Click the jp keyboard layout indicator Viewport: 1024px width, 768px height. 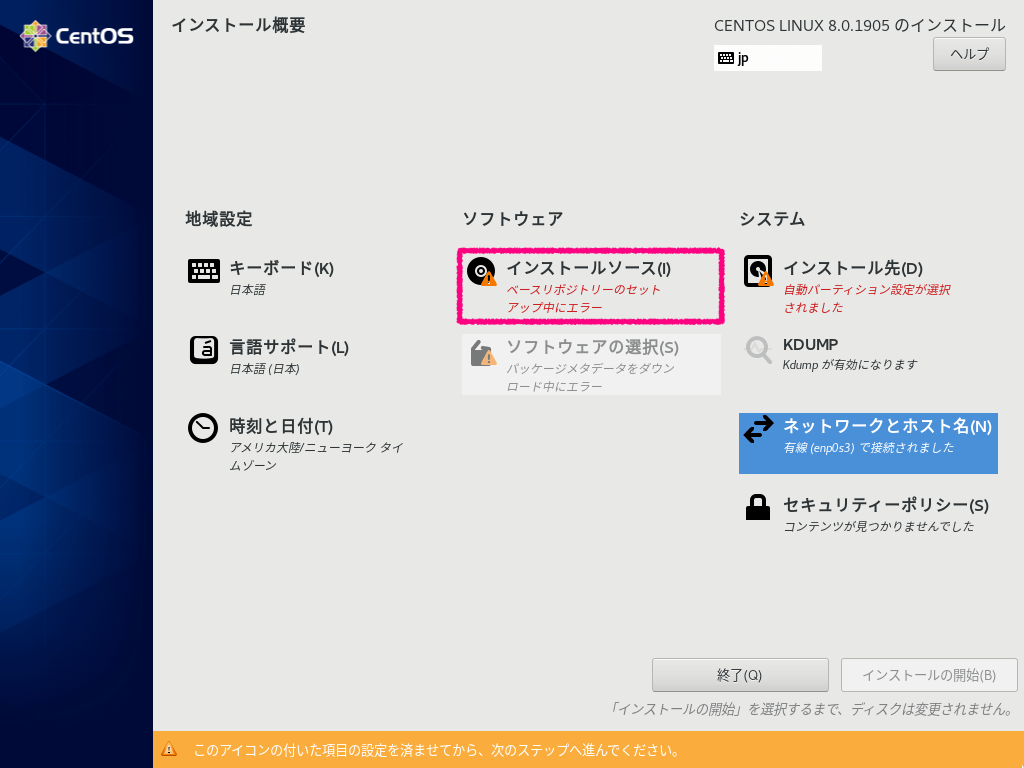(767, 58)
